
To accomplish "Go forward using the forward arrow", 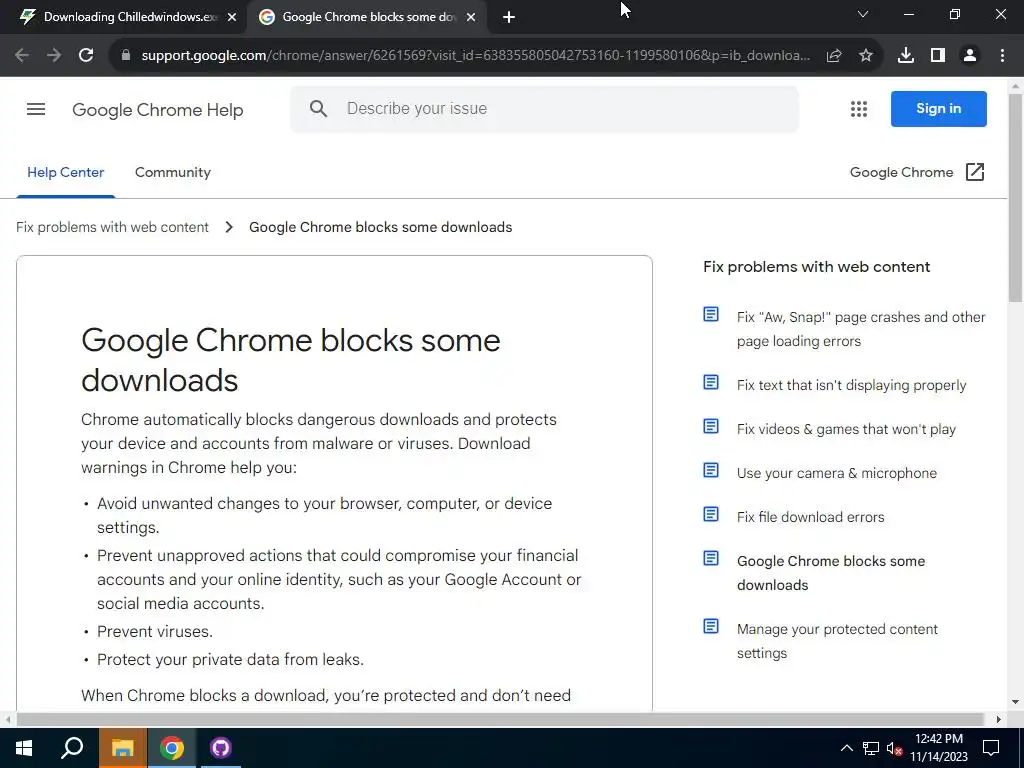I will tap(54, 56).
